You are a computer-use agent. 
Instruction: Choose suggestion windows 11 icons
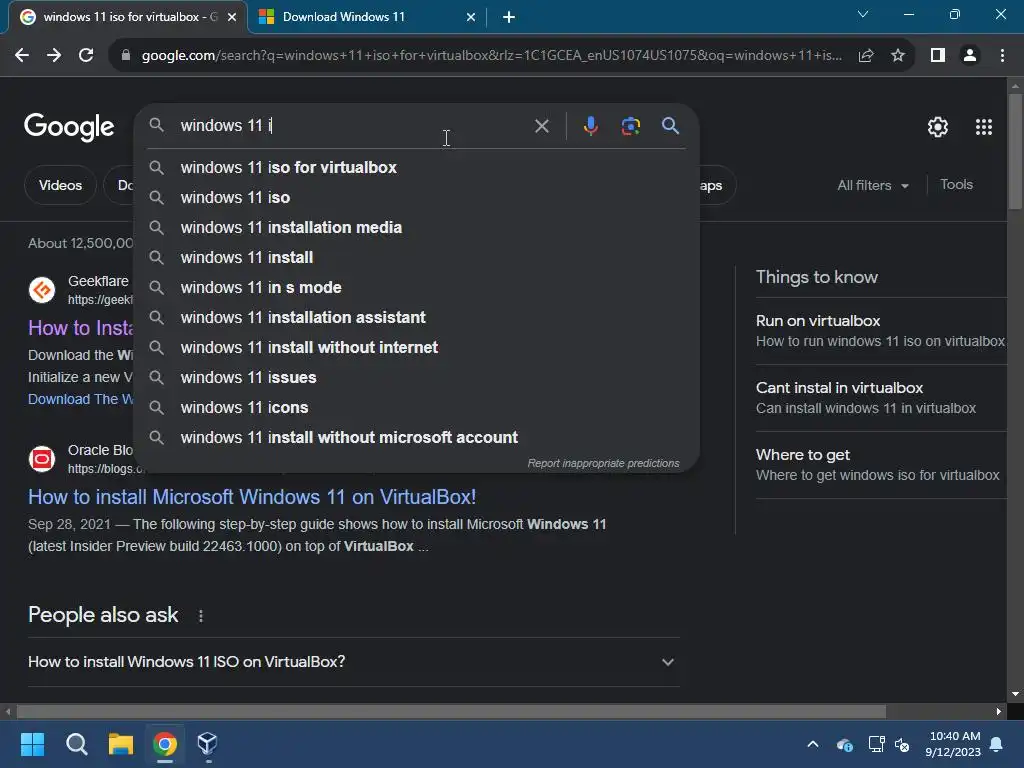point(417,408)
